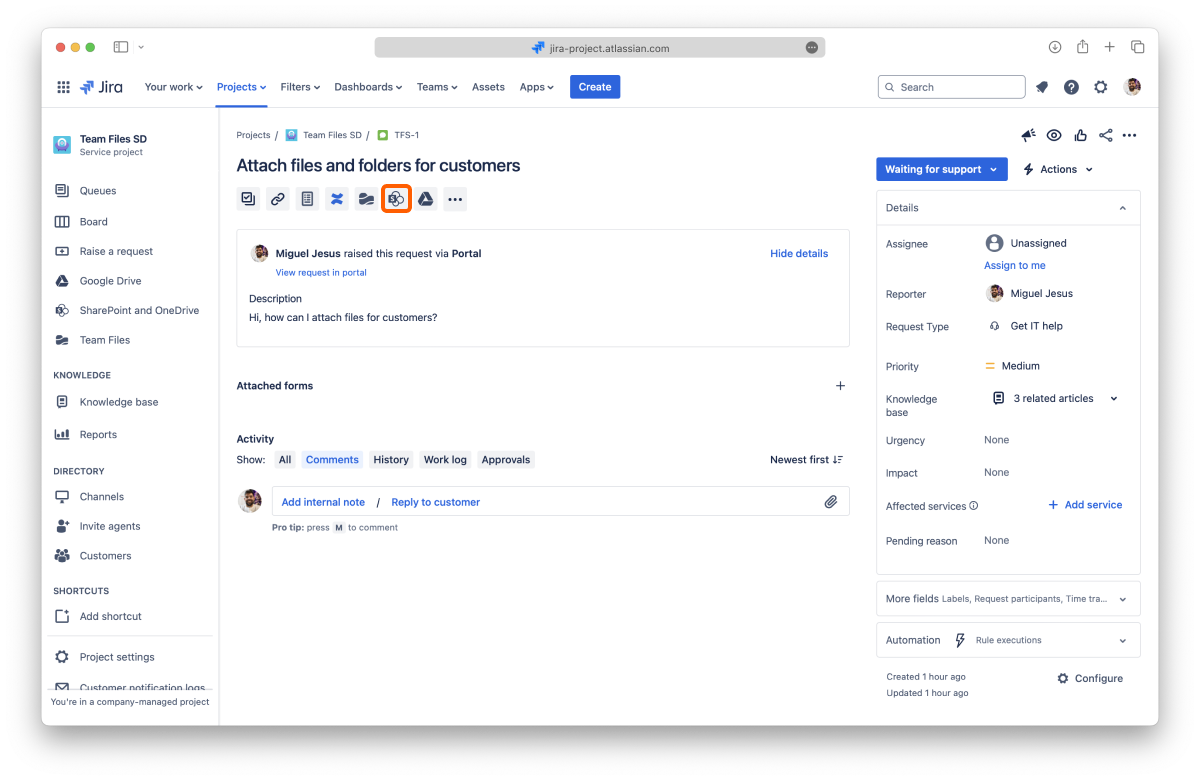Image resolution: width=1200 pixels, height=781 pixels.
Task: Click the attachment paperclip in comment box
Action: pyautogui.click(x=830, y=502)
